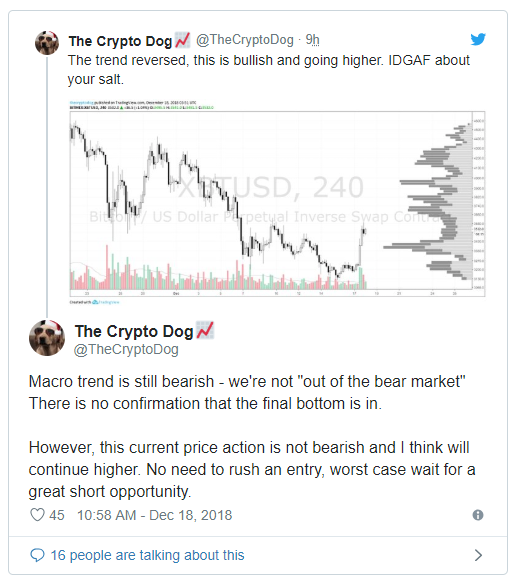The width and height of the screenshot is (523, 582).
Task: Open @TheCryptoDog handle in quoted tweet
Action: pos(245,40)
